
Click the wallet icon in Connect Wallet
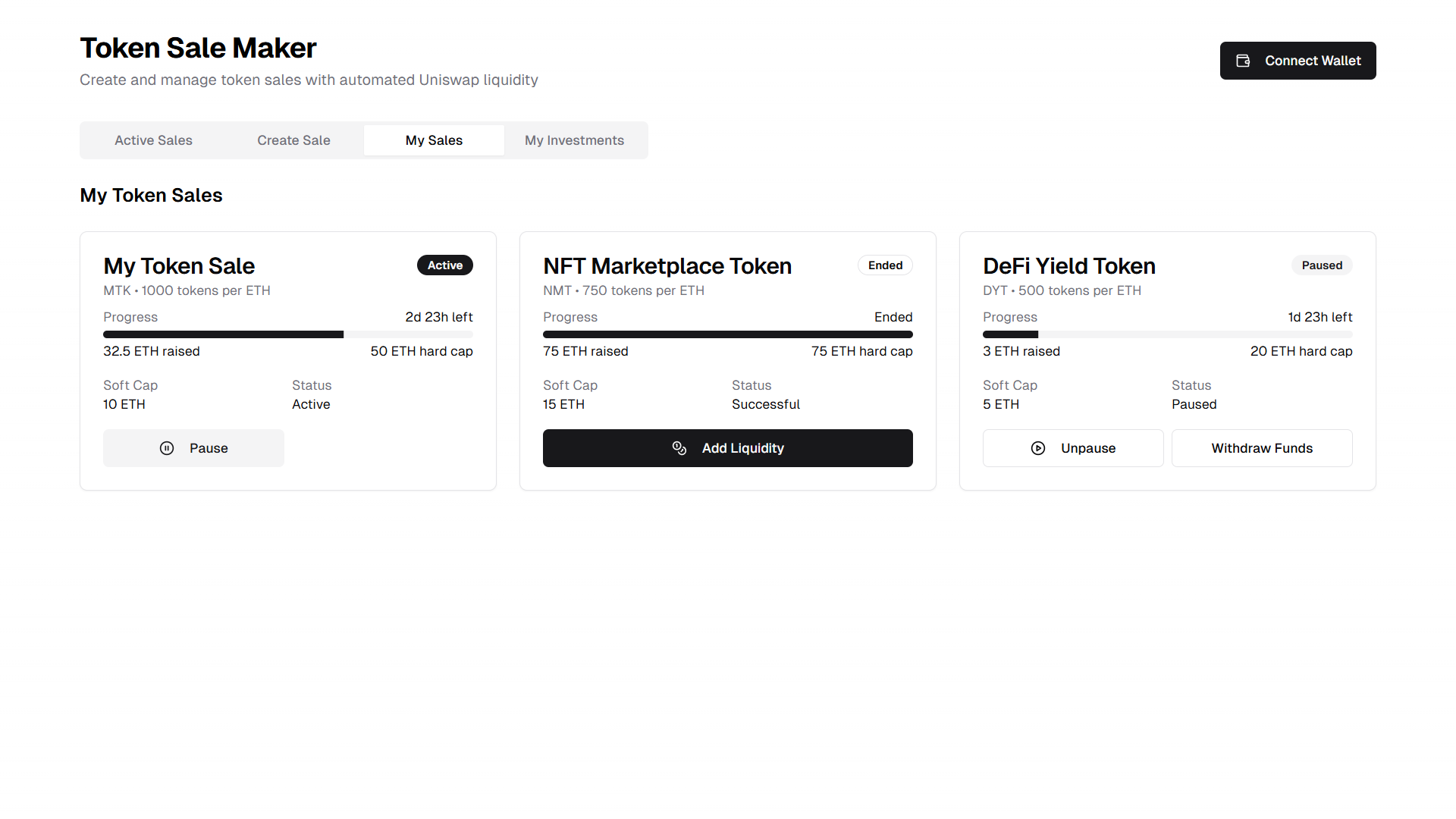(1243, 61)
